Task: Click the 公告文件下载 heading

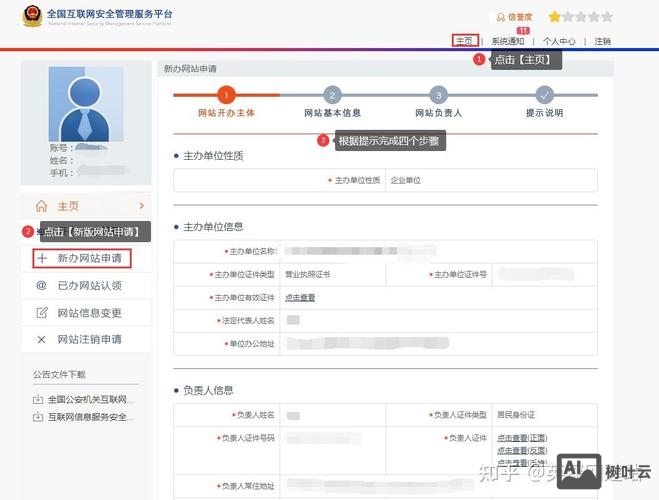Action: [x=59, y=374]
